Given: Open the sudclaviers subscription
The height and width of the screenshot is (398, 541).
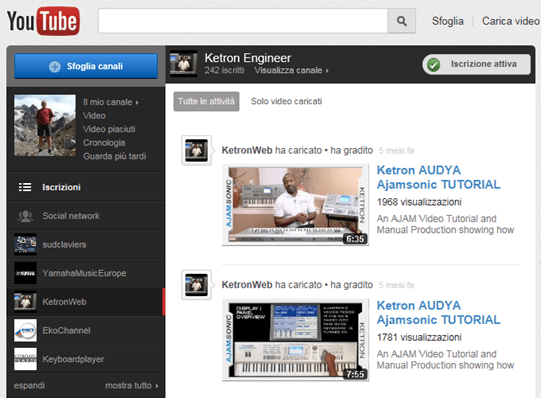Looking at the screenshot, I should click(86, 245).
